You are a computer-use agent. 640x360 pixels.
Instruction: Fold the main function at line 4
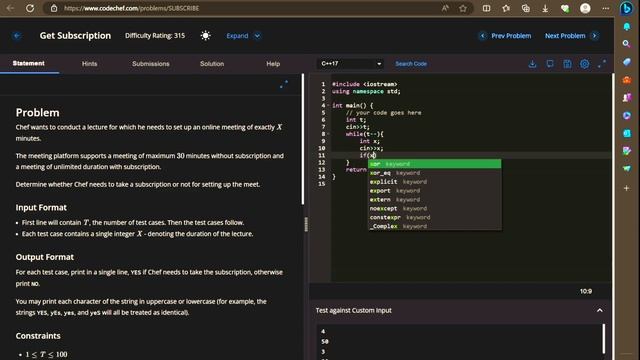tap(328, 105)
